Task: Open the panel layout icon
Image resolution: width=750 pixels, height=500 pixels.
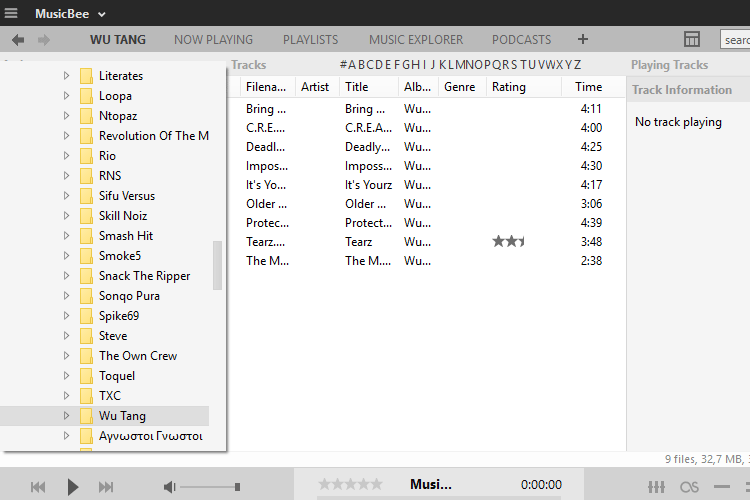Action: (692, 39)
